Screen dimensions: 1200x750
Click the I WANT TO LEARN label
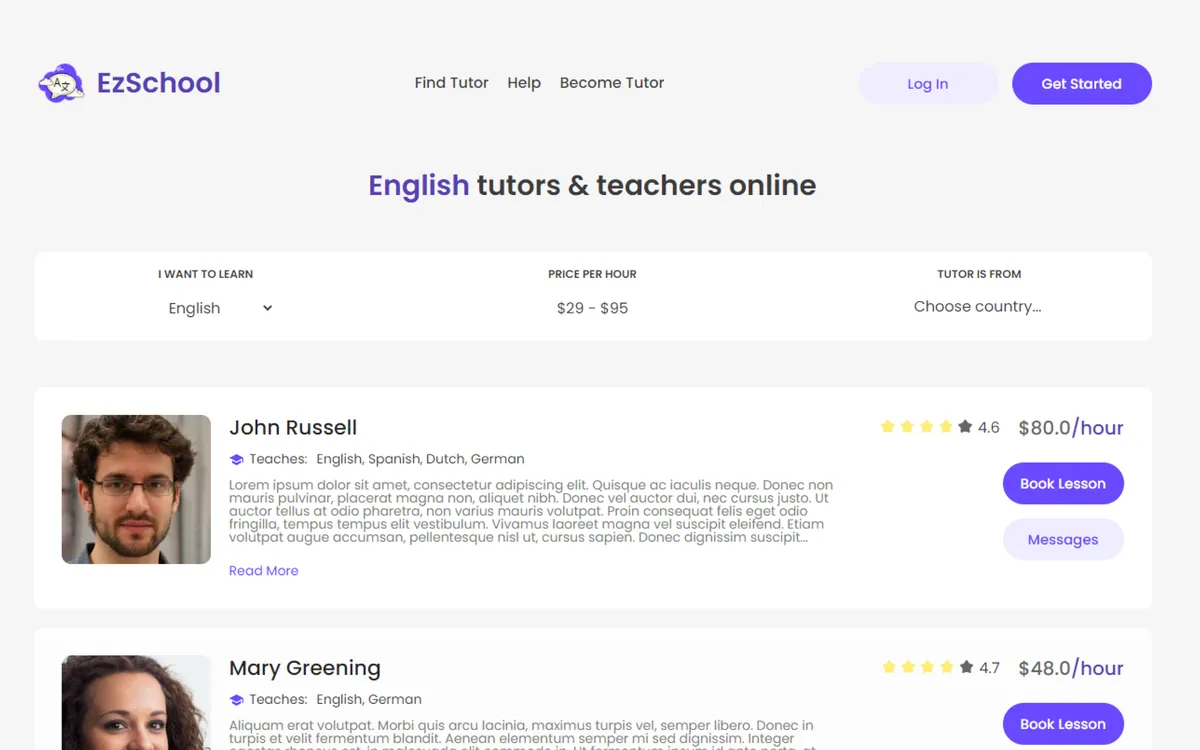coord(205,274)
